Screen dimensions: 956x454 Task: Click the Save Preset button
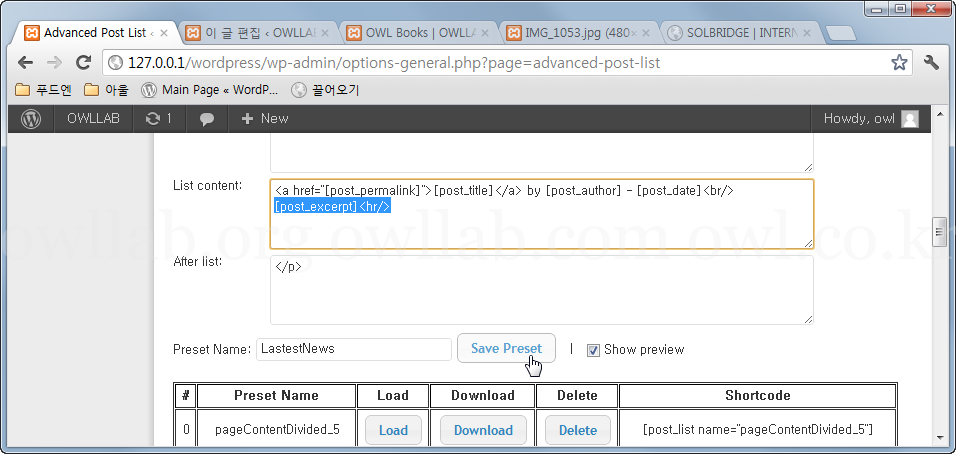click(506, 348)
